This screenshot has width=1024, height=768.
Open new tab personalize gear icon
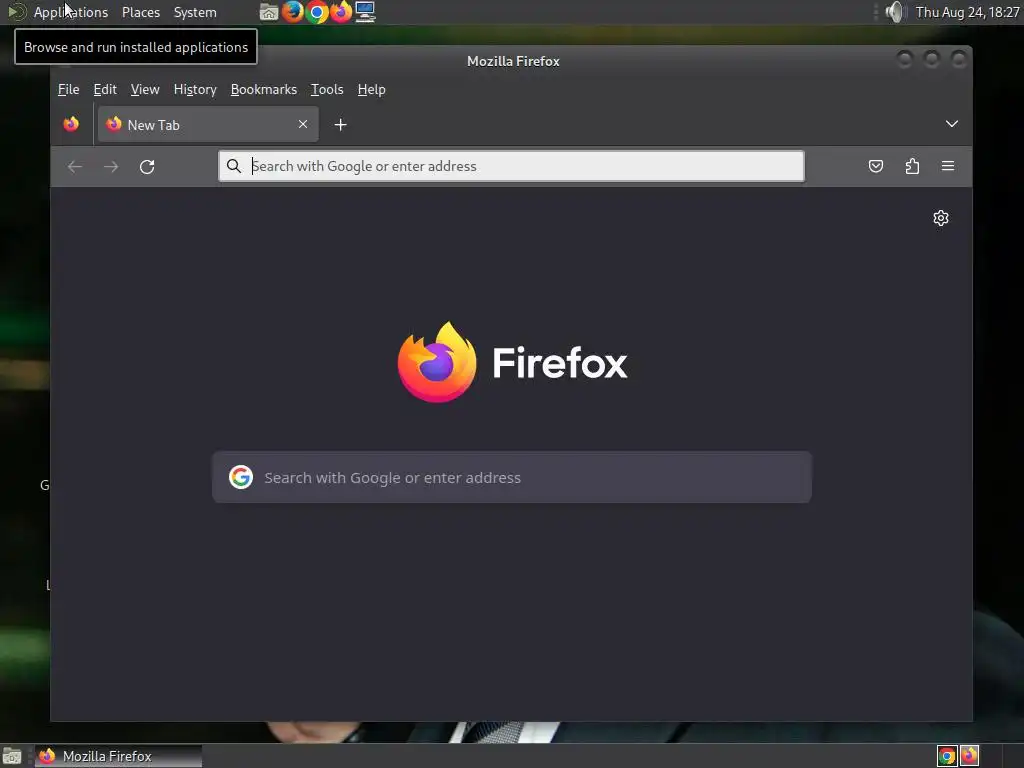pos(940,218)
